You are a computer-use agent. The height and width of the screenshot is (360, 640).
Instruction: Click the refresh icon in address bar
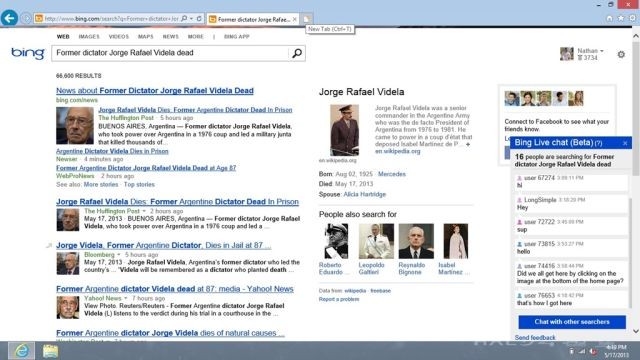click(x=199, y=18)
